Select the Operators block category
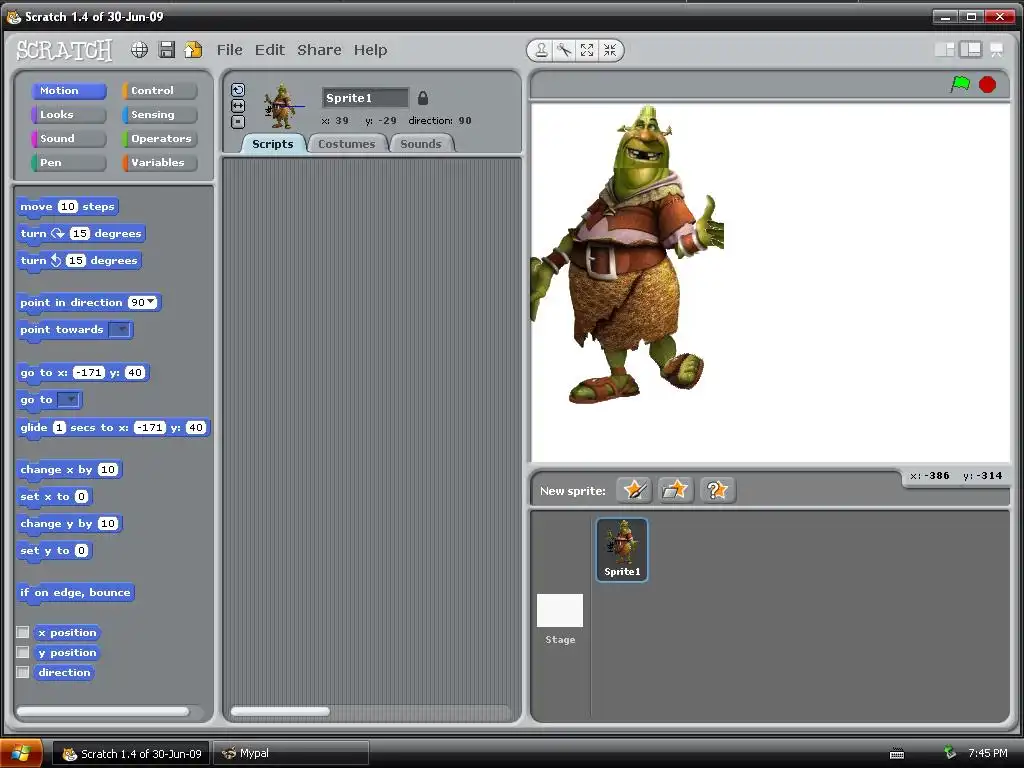Viewport: 1024px width, 768px height. (x=159, y=138)
